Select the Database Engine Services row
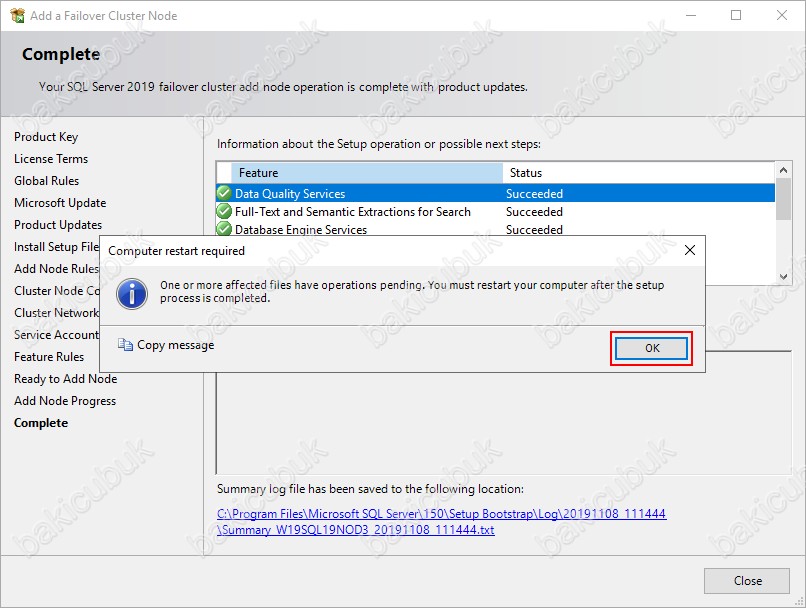Screen dimensions: 806x608 coord(496,229)
